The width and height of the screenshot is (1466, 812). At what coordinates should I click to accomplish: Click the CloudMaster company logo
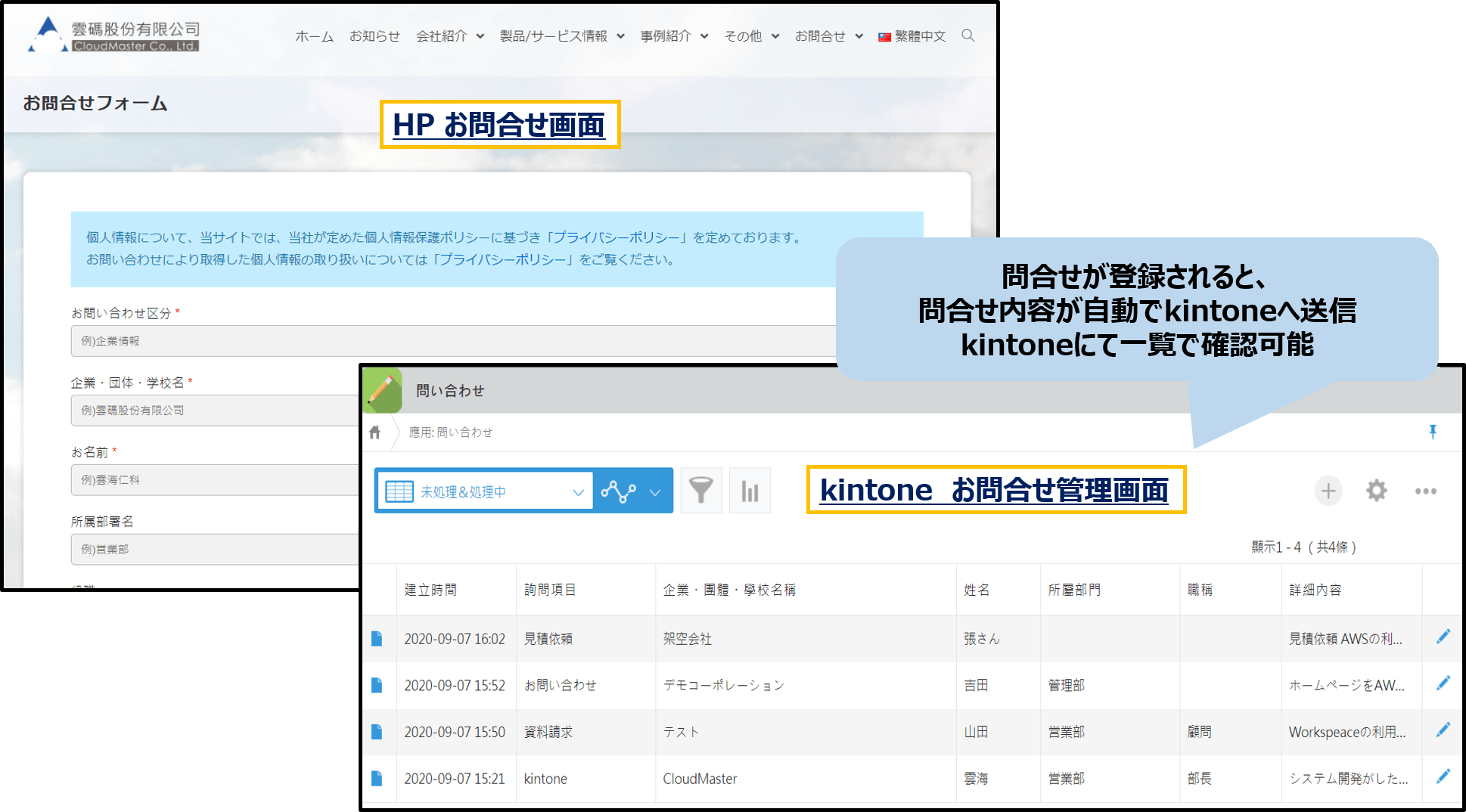point(113,35)
